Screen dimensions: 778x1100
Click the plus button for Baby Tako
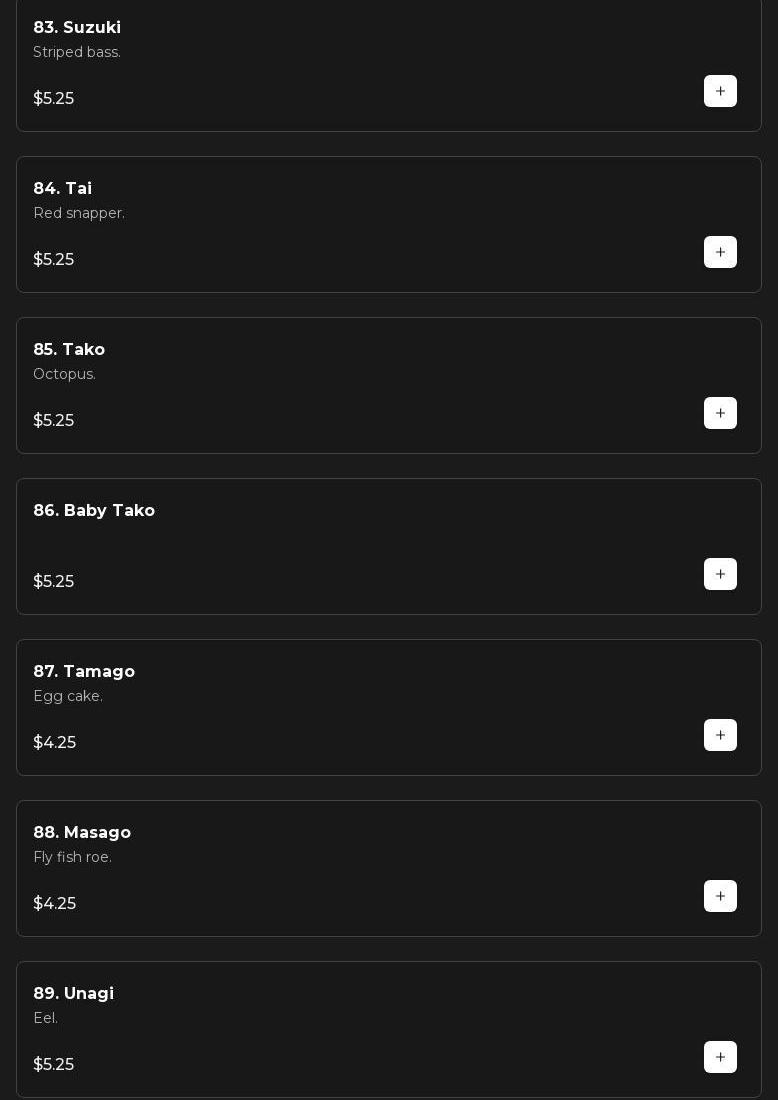720,574
